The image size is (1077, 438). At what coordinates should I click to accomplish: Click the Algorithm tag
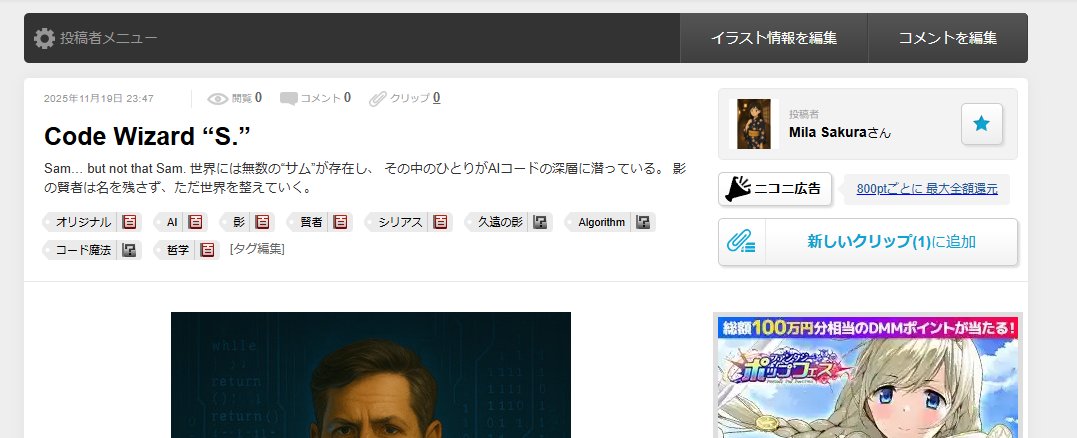(x=602, y=222)
